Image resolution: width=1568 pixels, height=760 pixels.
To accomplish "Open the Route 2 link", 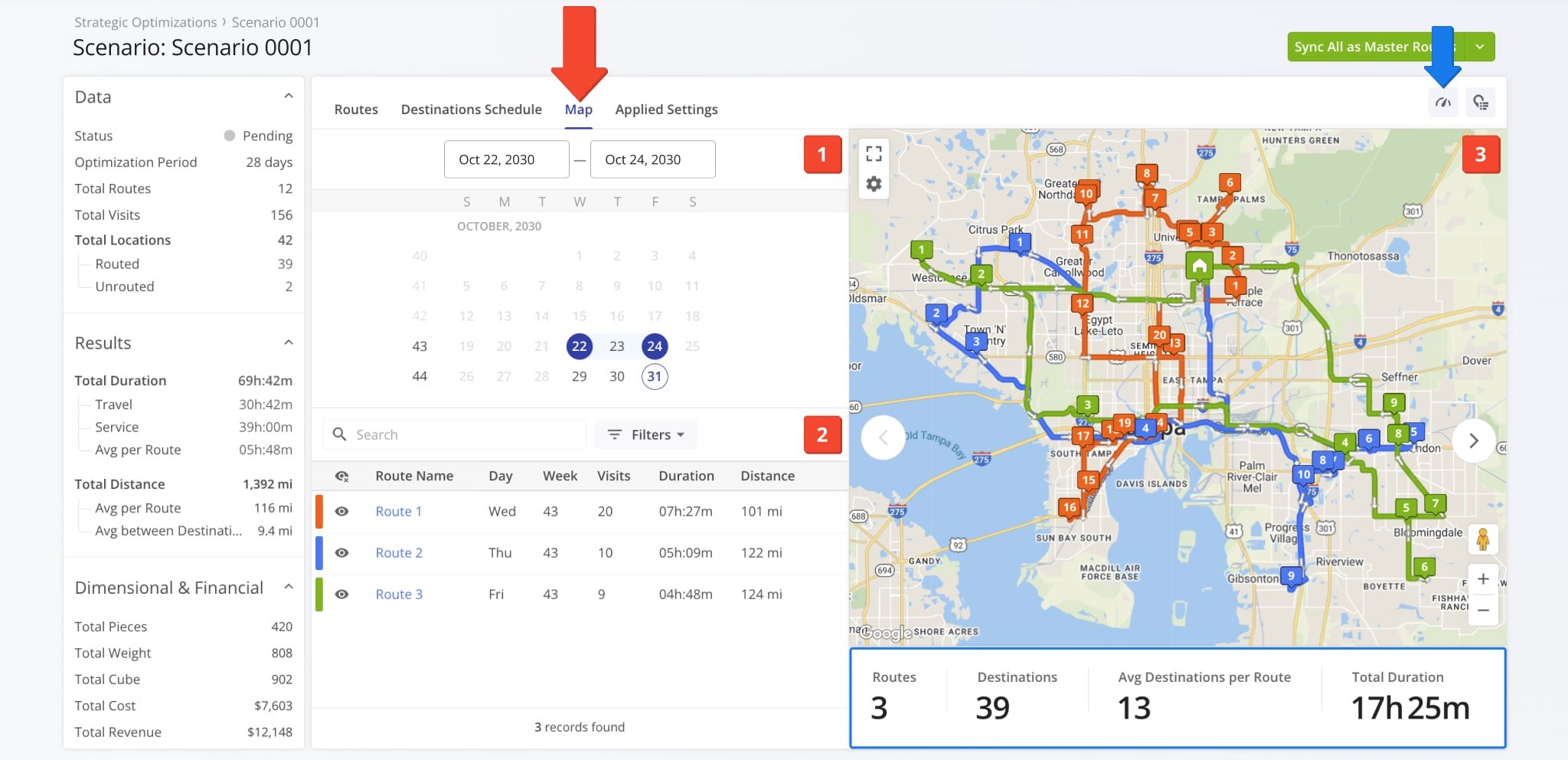I will pos(398,553).
